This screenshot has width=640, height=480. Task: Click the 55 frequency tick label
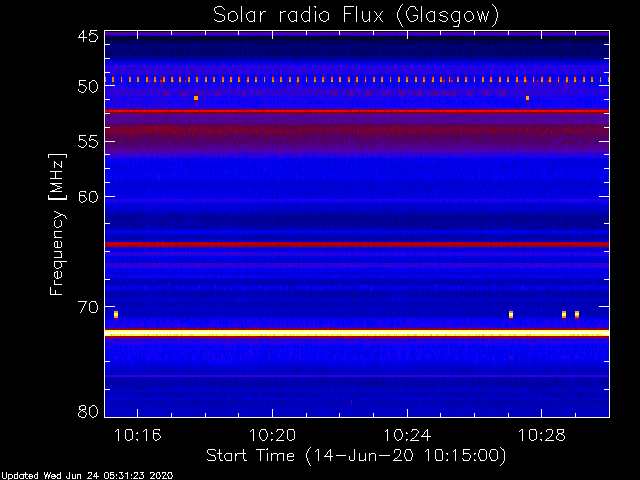(88, 142)
